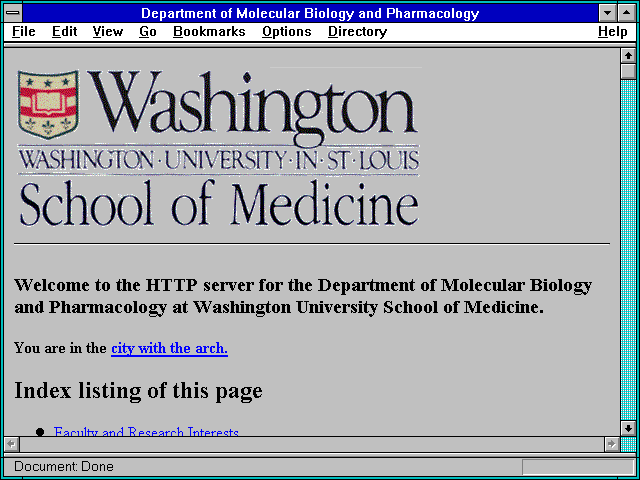Click the horizontal scrollbar left arrow

pyautogui.click(x=11, y=444)
